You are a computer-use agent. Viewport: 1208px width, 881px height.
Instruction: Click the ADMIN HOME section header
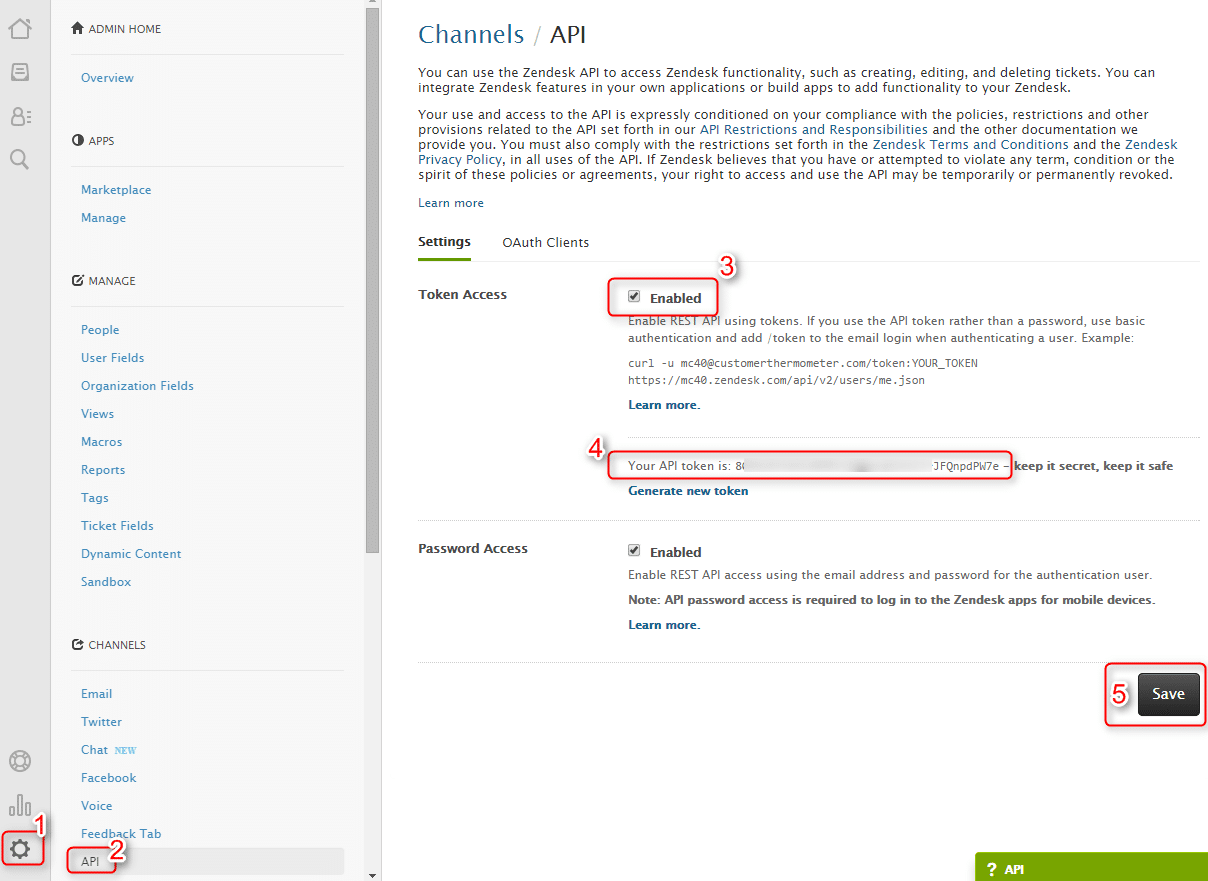[x=116, y=29]
